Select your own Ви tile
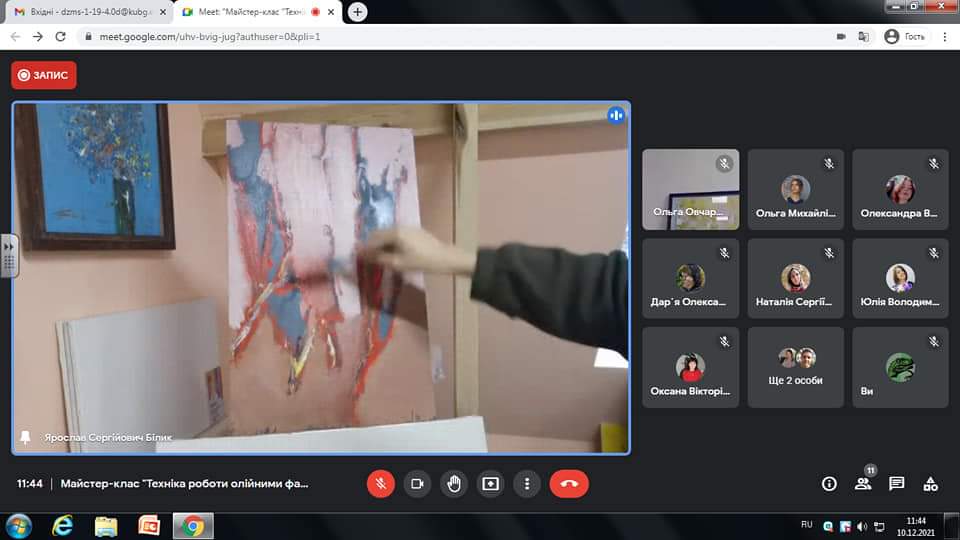Image resolution: width=960 pixels, height=540 pixels. pos(900,367)
